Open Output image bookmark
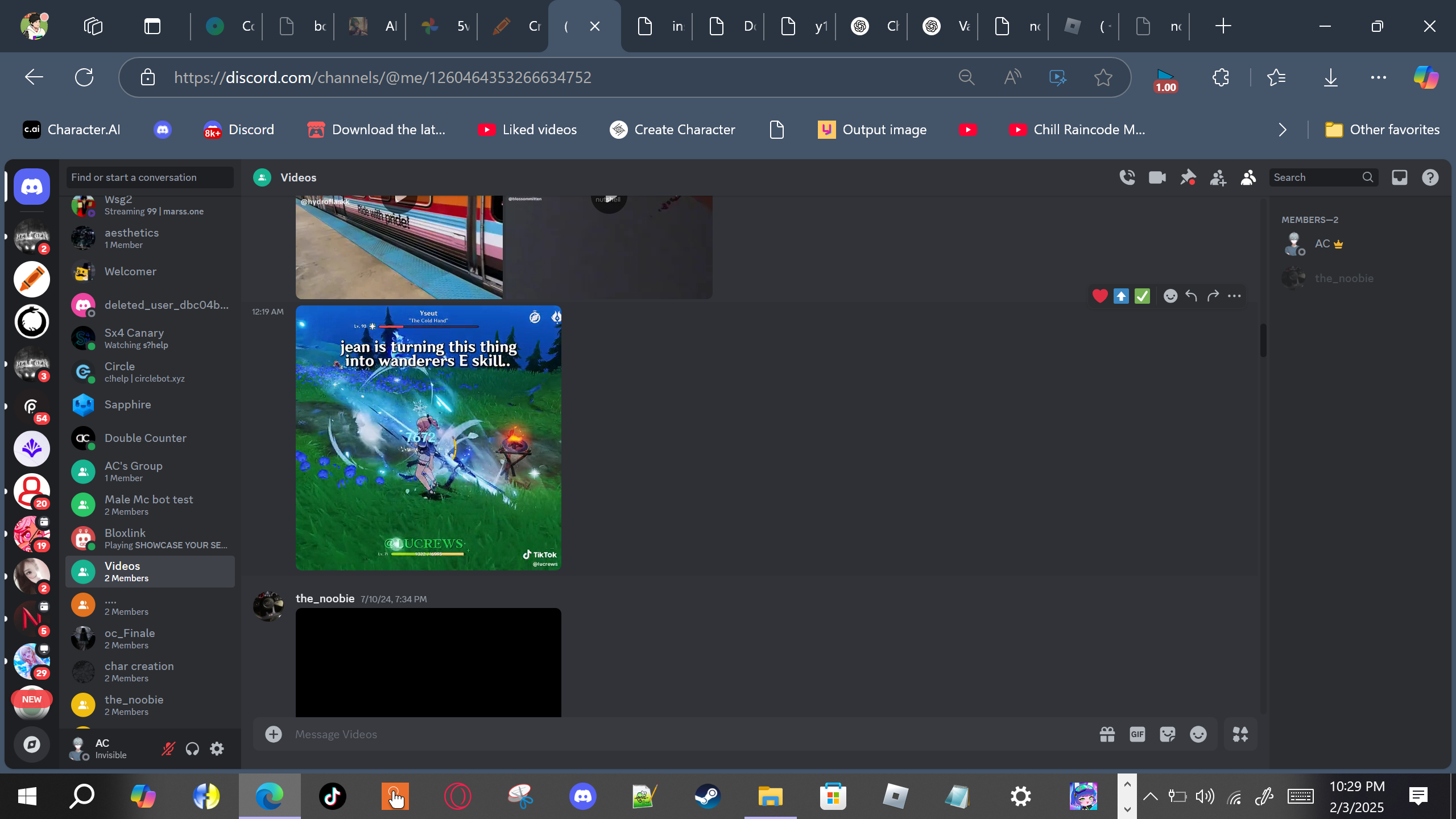The height and width of the screenshot is (819, 1456). tap(872, 130)
